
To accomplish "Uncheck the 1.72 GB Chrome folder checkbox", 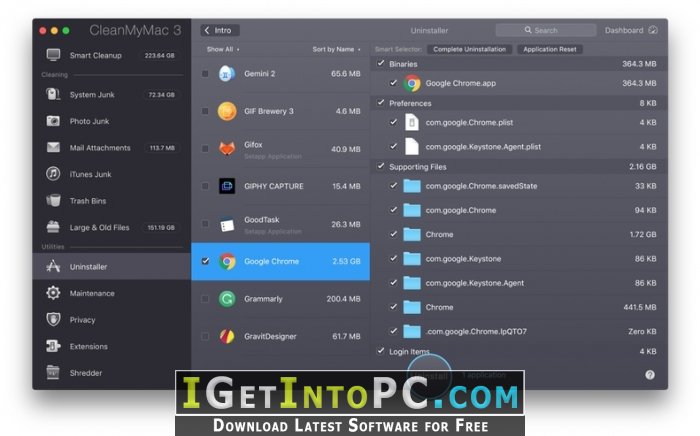I will [393, 234].
